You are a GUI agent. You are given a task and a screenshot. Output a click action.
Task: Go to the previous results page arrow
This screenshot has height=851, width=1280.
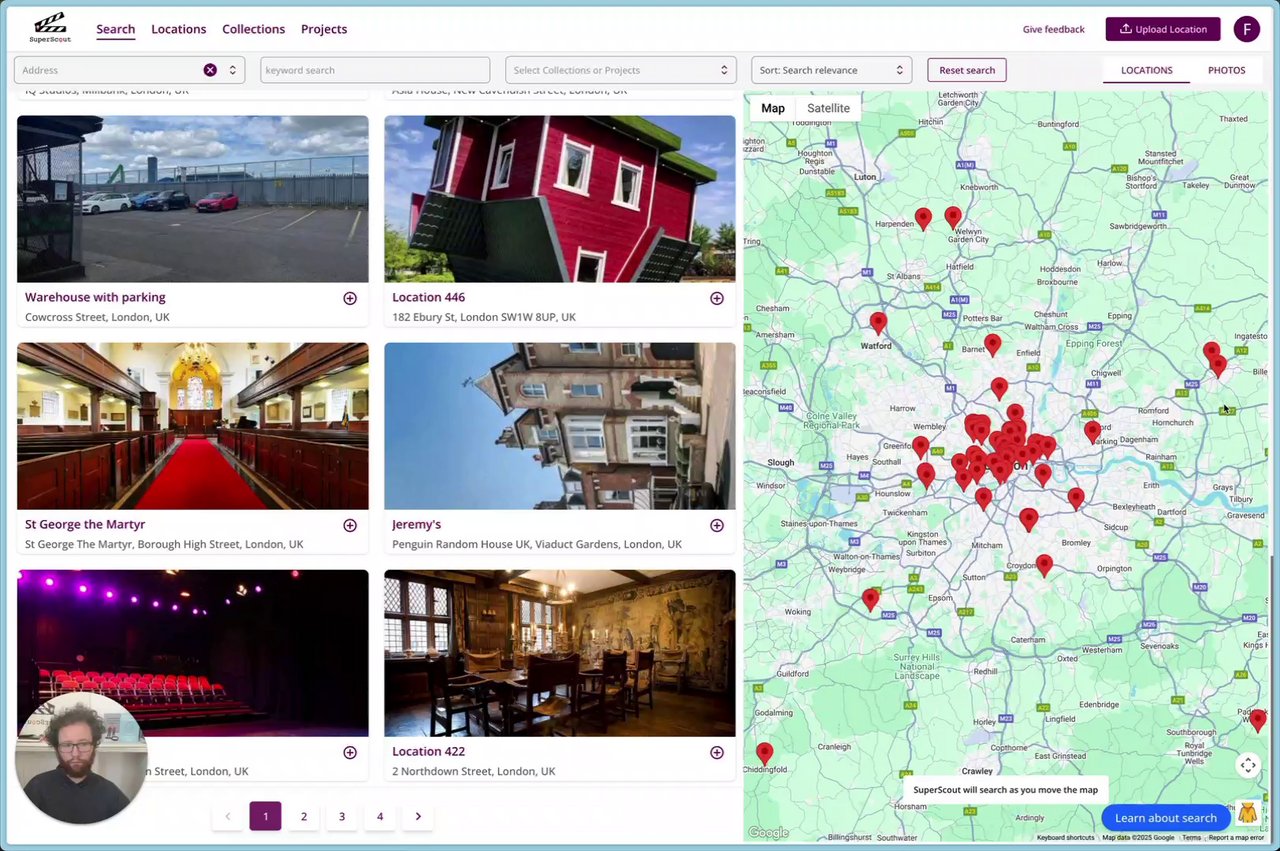click(x=227, y=816)
